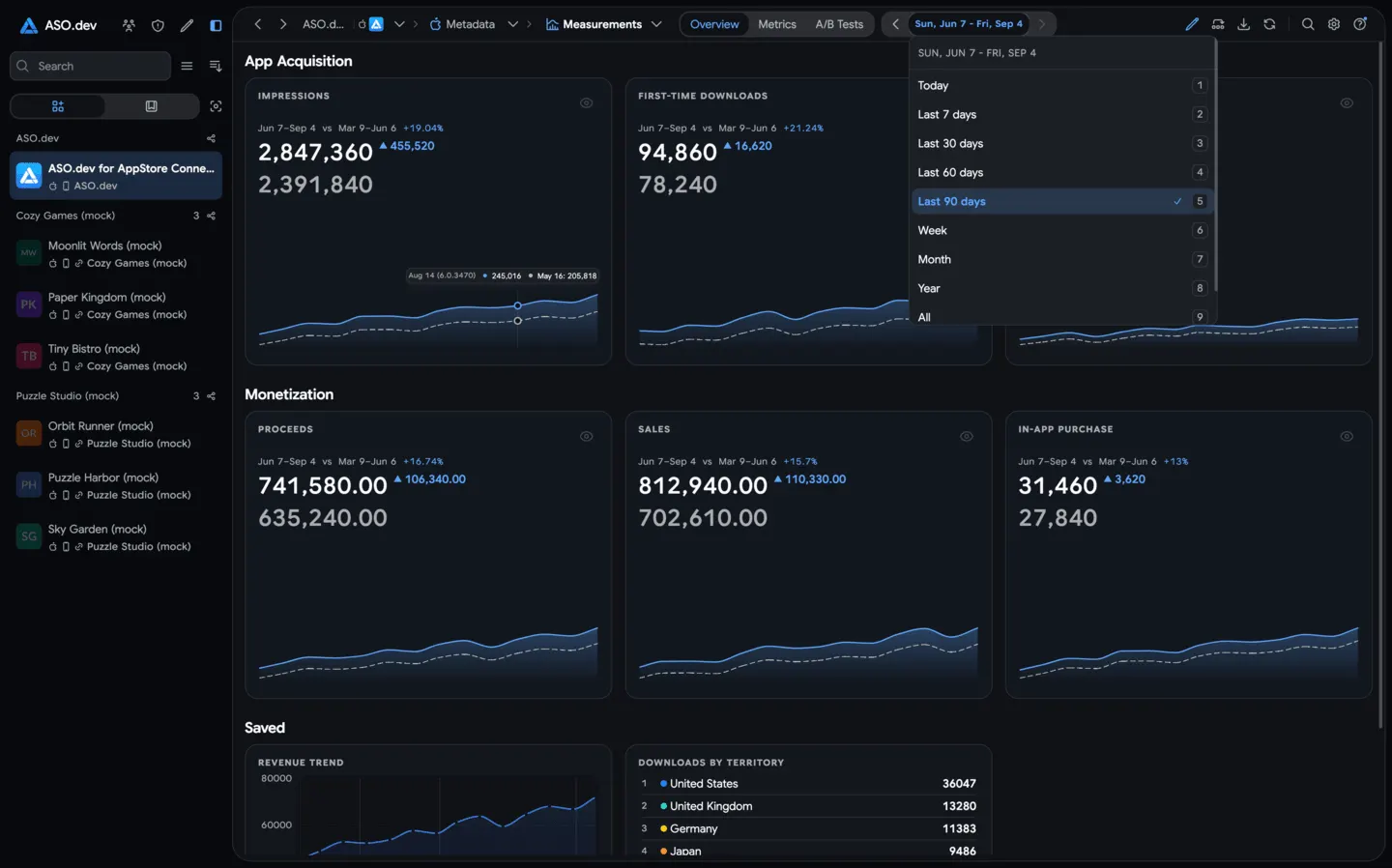Click the hamburger list icon beside Search
This screenshot has height=868, width=1392.
187,66
